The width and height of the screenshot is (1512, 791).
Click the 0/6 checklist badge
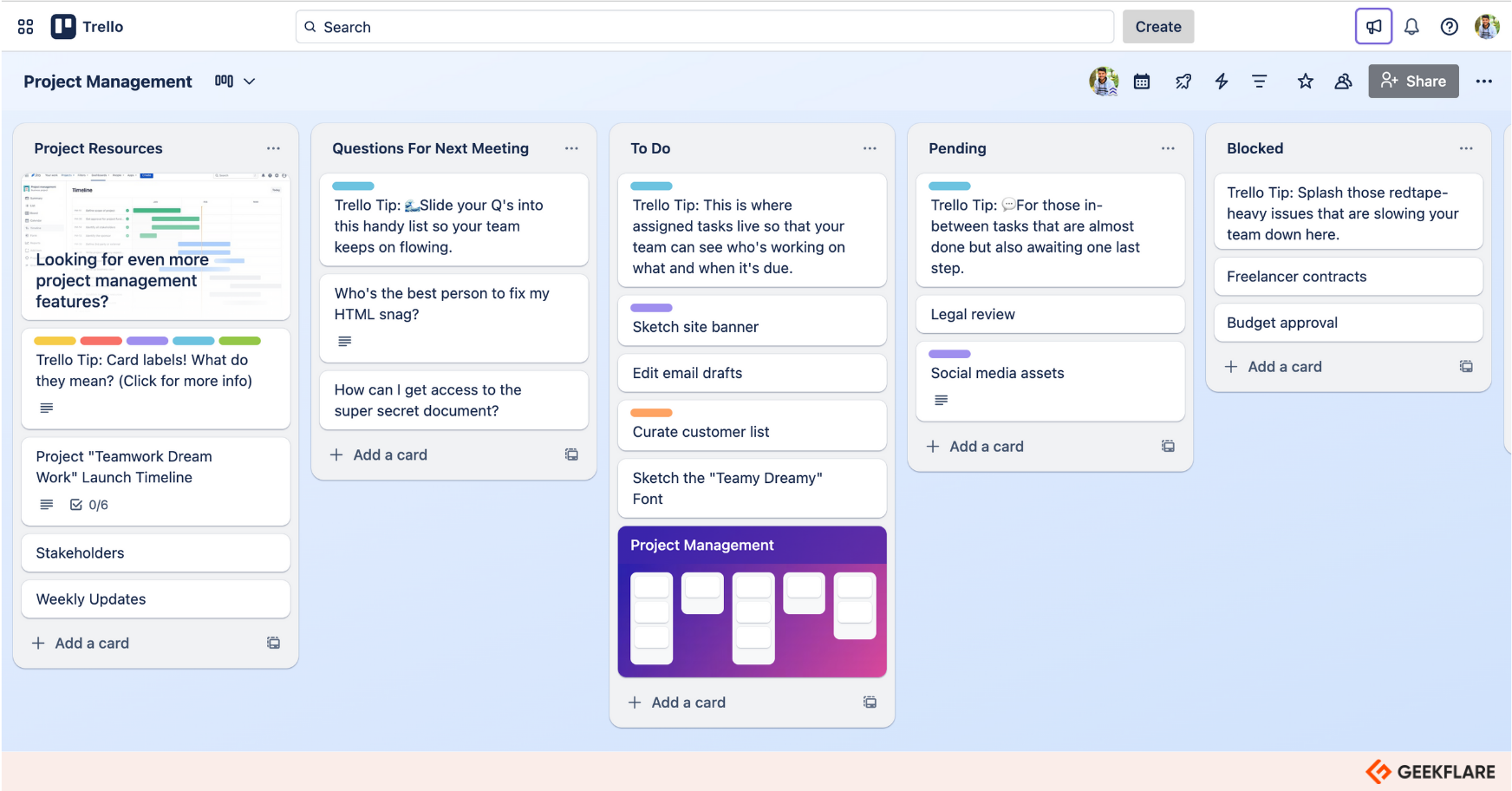(89, 505)
